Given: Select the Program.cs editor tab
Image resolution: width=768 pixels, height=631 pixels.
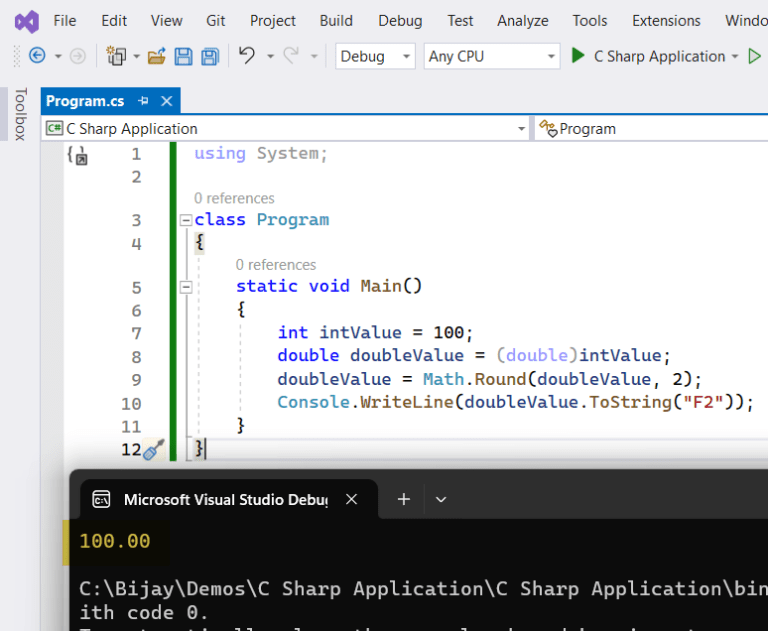Looking at the screenshot, I should pos(85,101).
